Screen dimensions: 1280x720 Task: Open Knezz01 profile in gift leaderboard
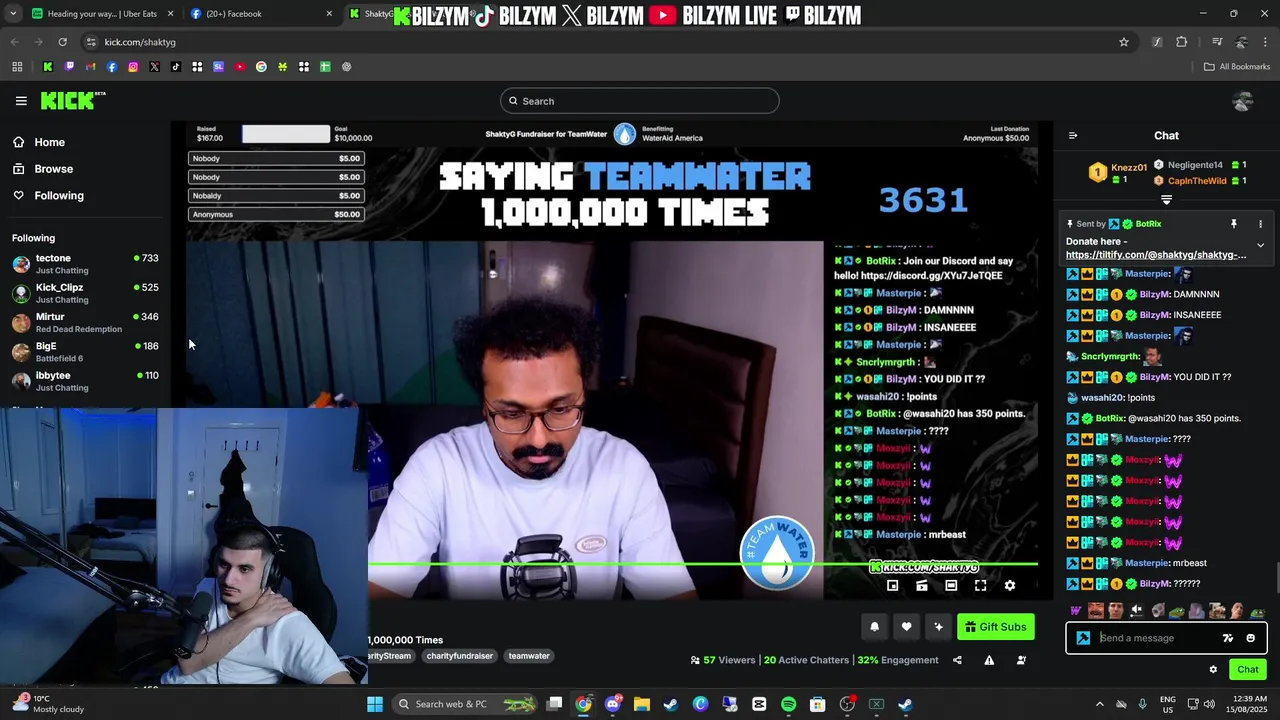(1129, 168)
